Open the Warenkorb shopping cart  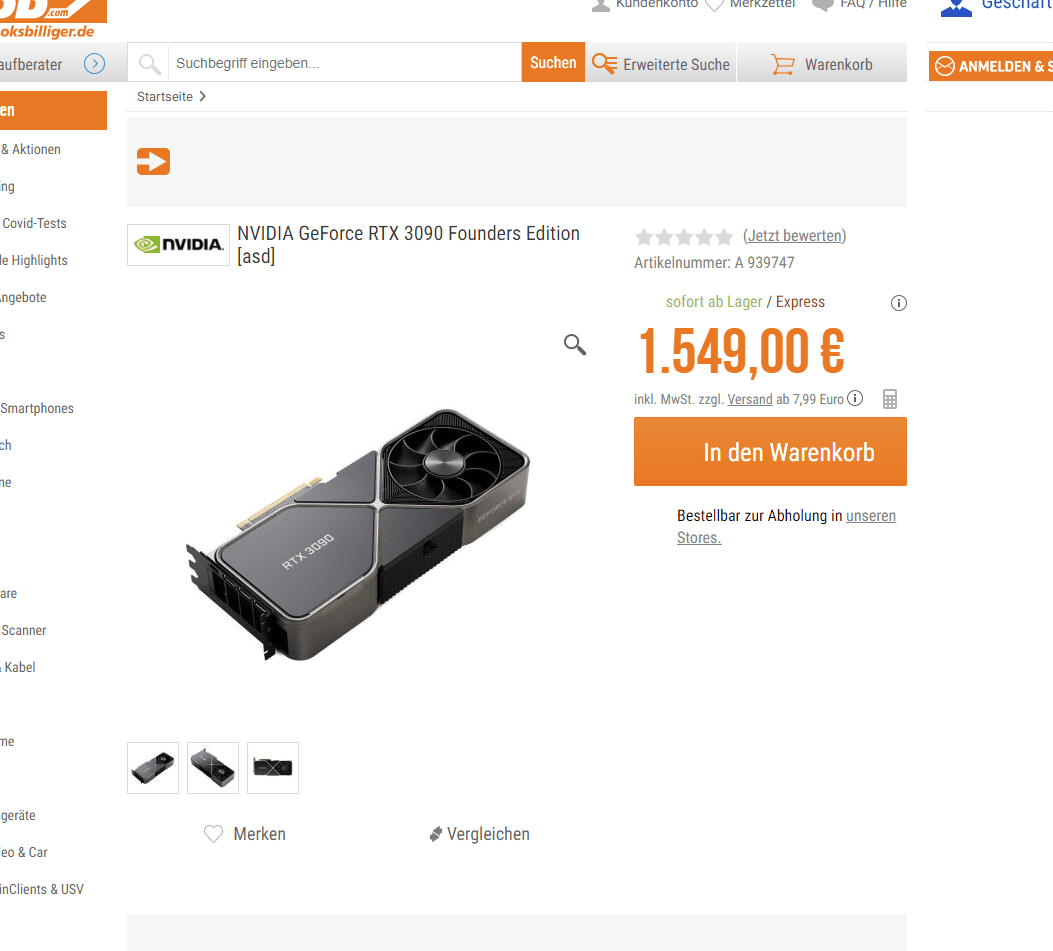(x=822, y=64)
